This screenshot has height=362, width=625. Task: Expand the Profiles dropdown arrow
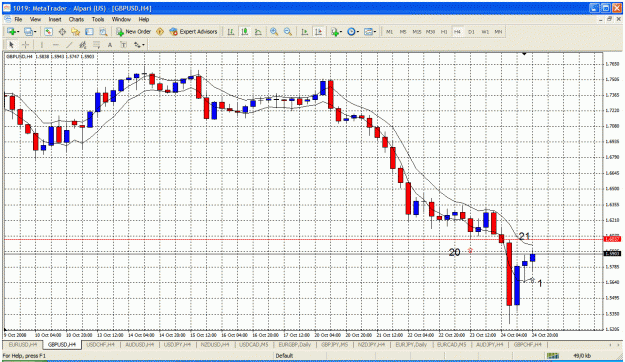point(35,32)
